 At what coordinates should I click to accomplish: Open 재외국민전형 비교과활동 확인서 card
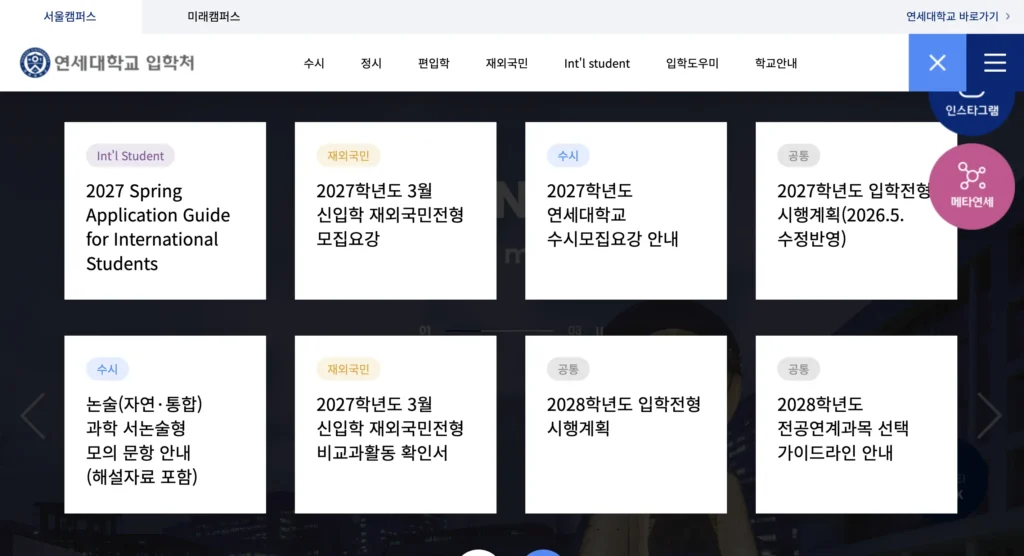click(x=395, y=424)
